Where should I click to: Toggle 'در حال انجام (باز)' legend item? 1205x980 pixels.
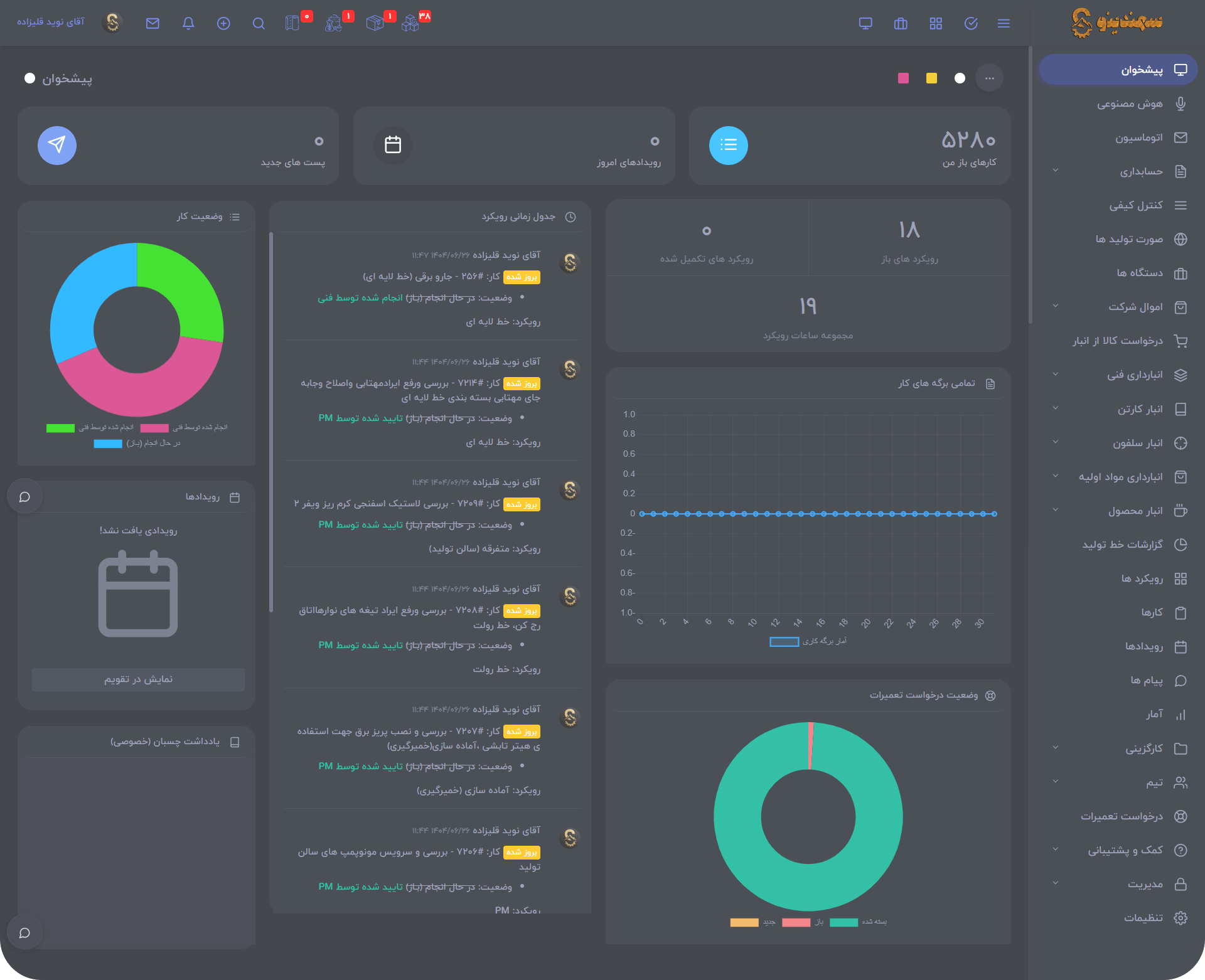tap(137, 443)
